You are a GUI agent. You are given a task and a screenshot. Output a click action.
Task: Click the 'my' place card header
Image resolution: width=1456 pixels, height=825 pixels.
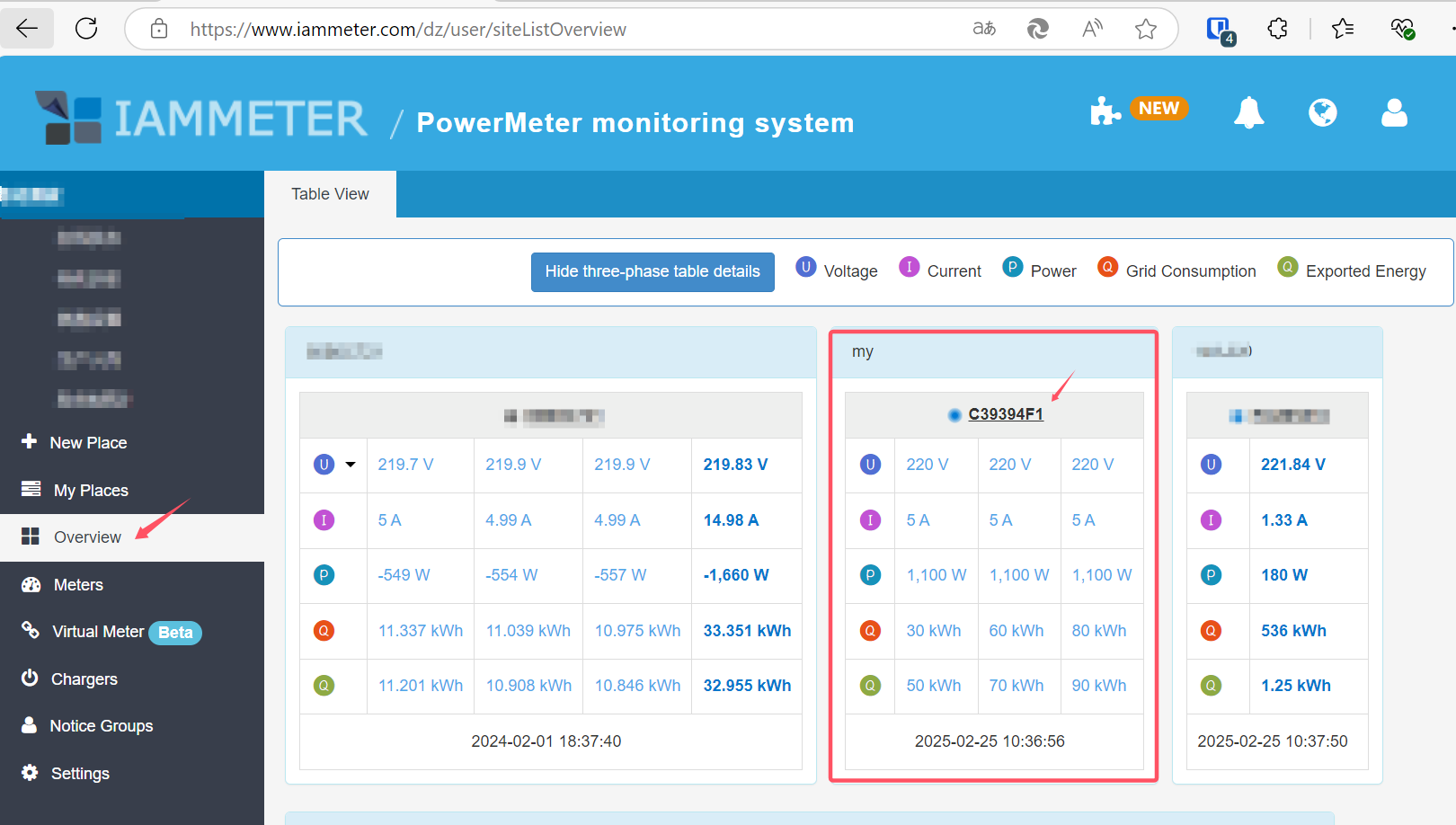993,353
